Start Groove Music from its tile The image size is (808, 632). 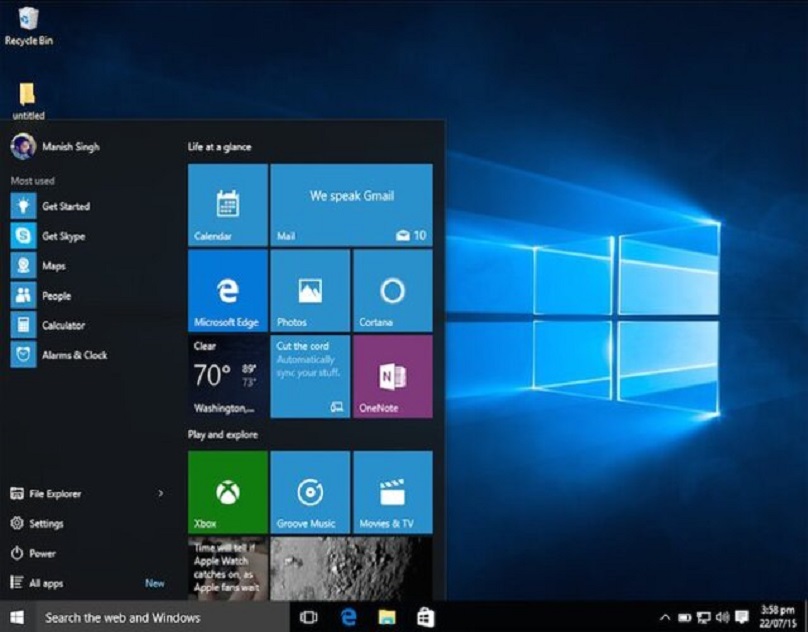click(309, 489)
